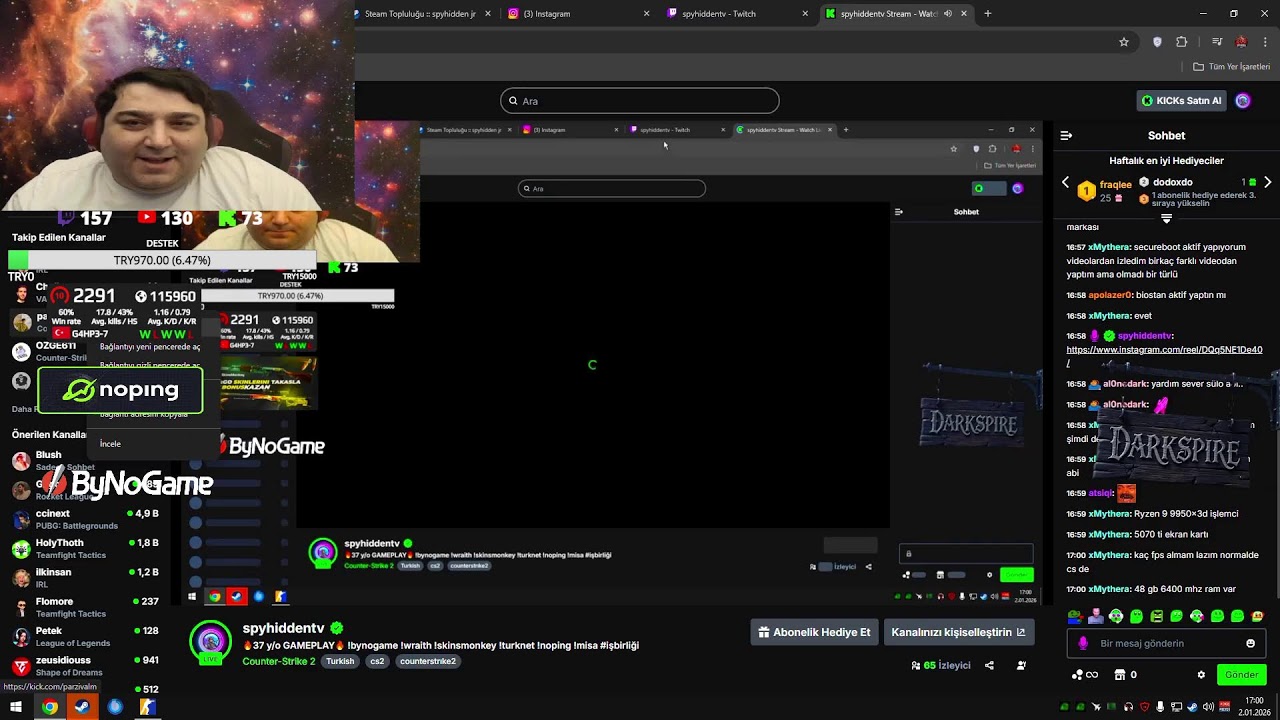Open the KICKs shop icon
Viewport: 1280px width, 720px height.
(x=1120, y=675)
